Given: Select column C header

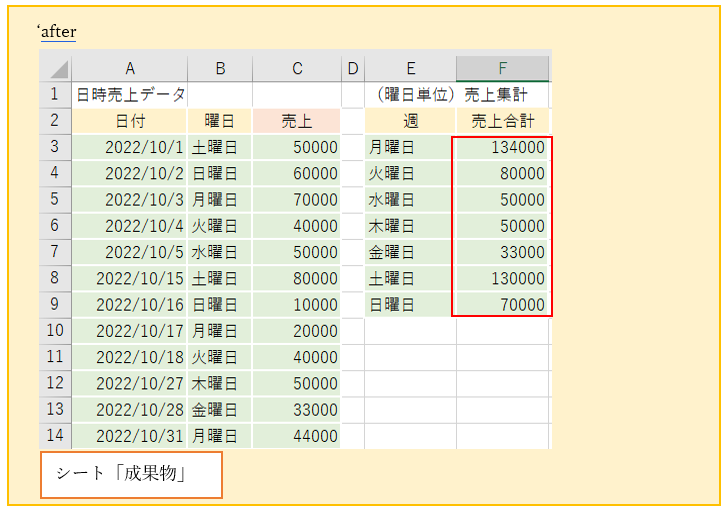Looking at the screenshot, I should pos(297,69).
